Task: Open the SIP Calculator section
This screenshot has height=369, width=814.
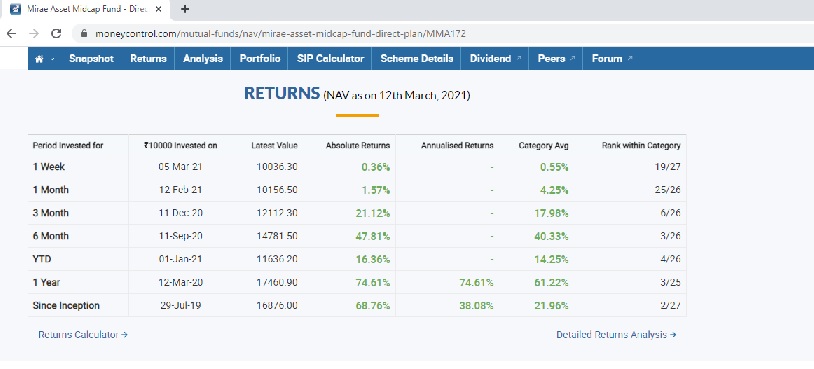Action: 330,59
